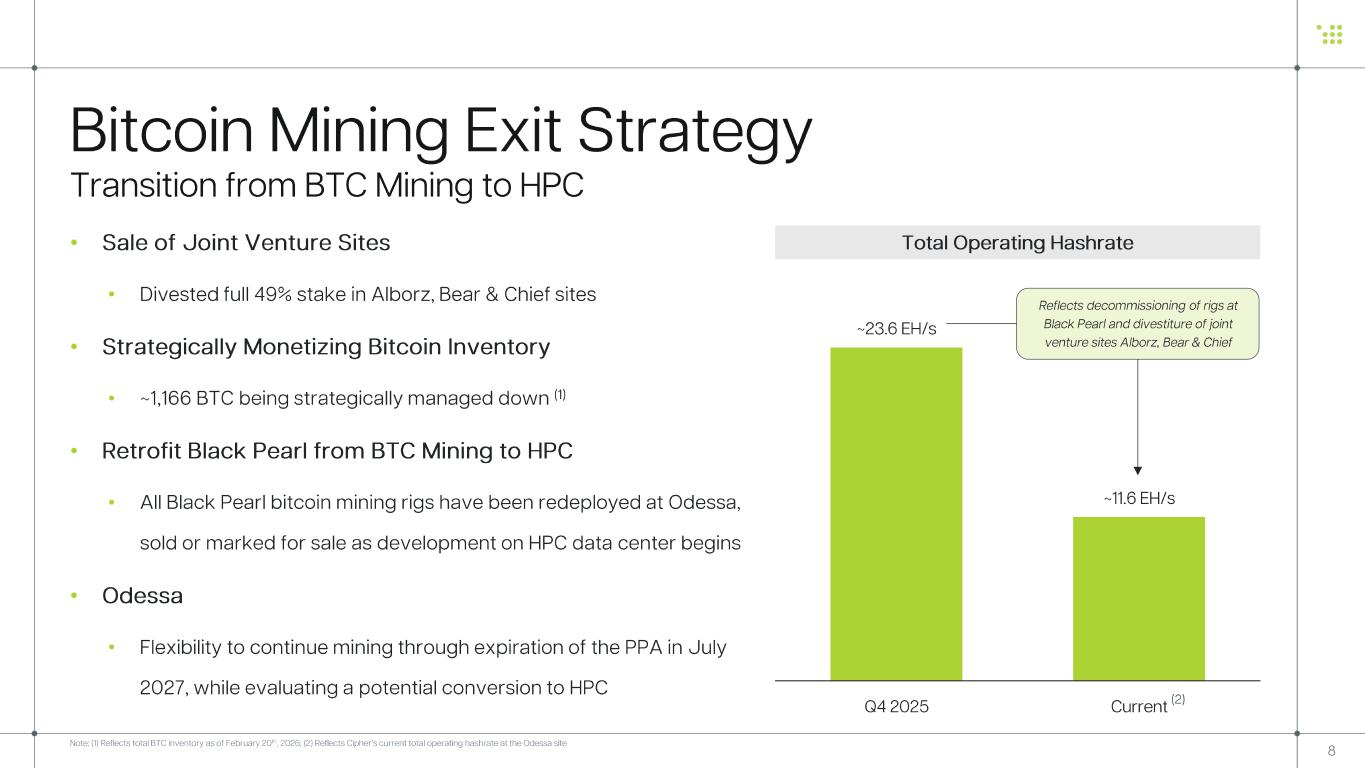Click the decommissioning callout box

click(1137, 324)
